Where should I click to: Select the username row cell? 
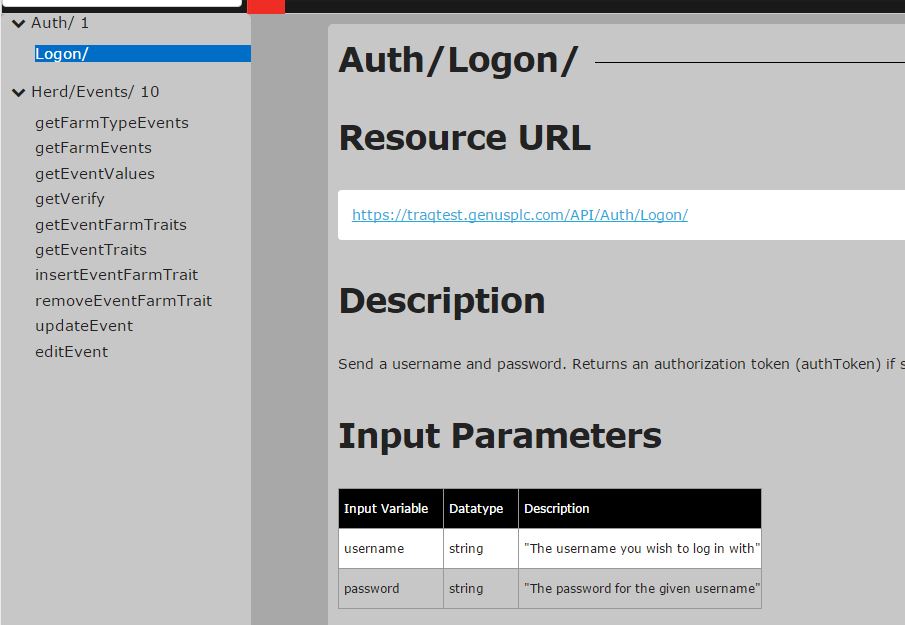coord(374,549)
